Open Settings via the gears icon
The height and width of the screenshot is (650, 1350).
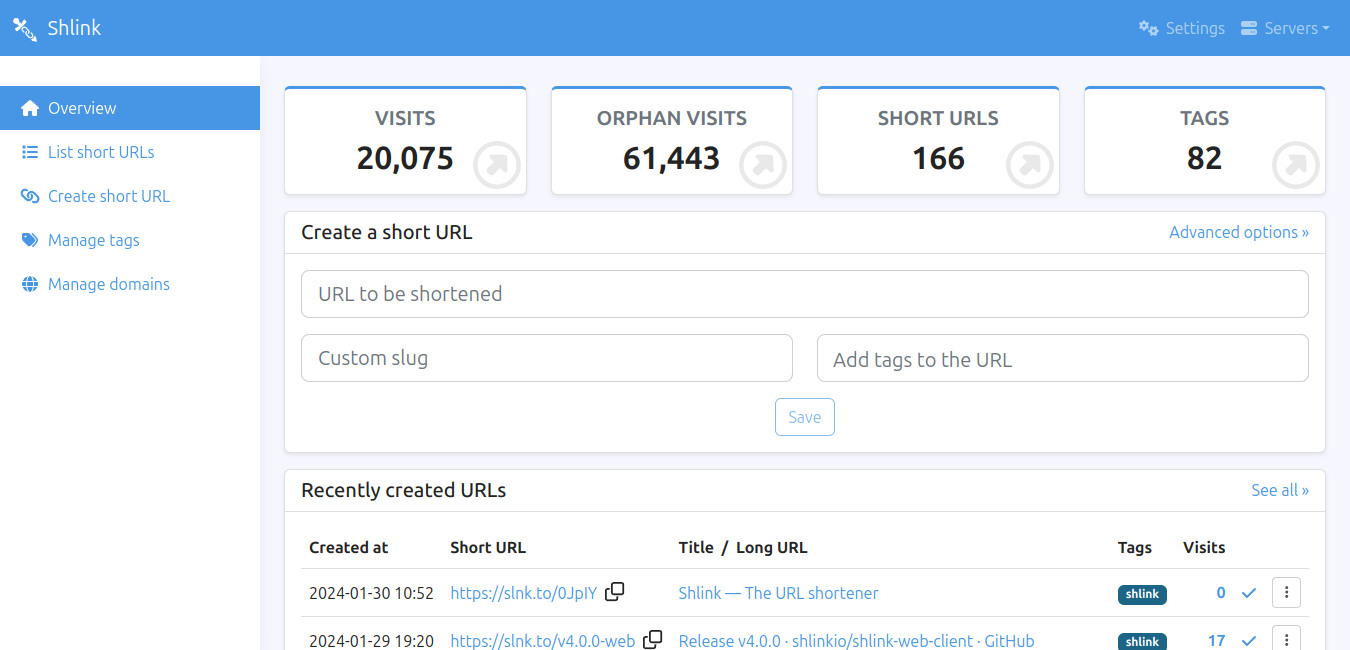[1148, 28]
